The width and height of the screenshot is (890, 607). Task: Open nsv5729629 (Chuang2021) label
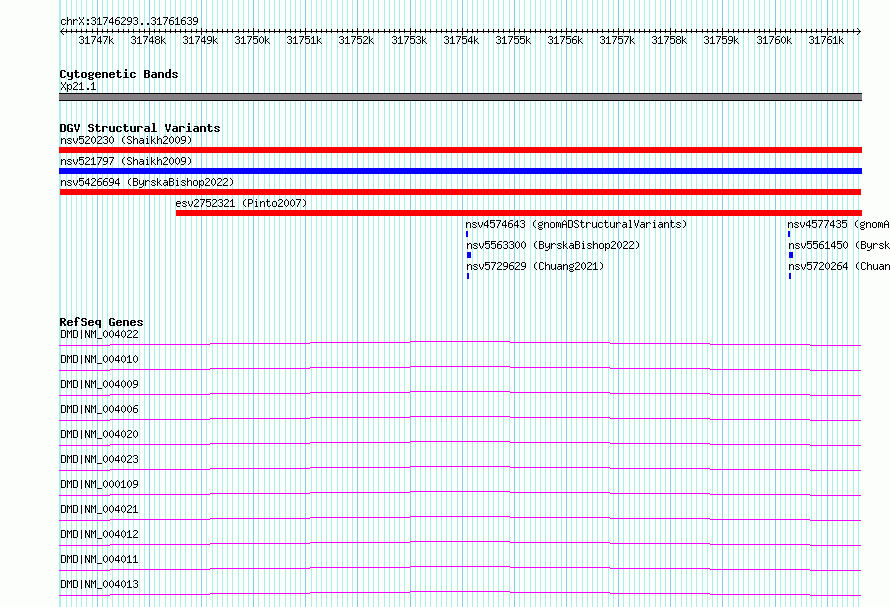535,266
